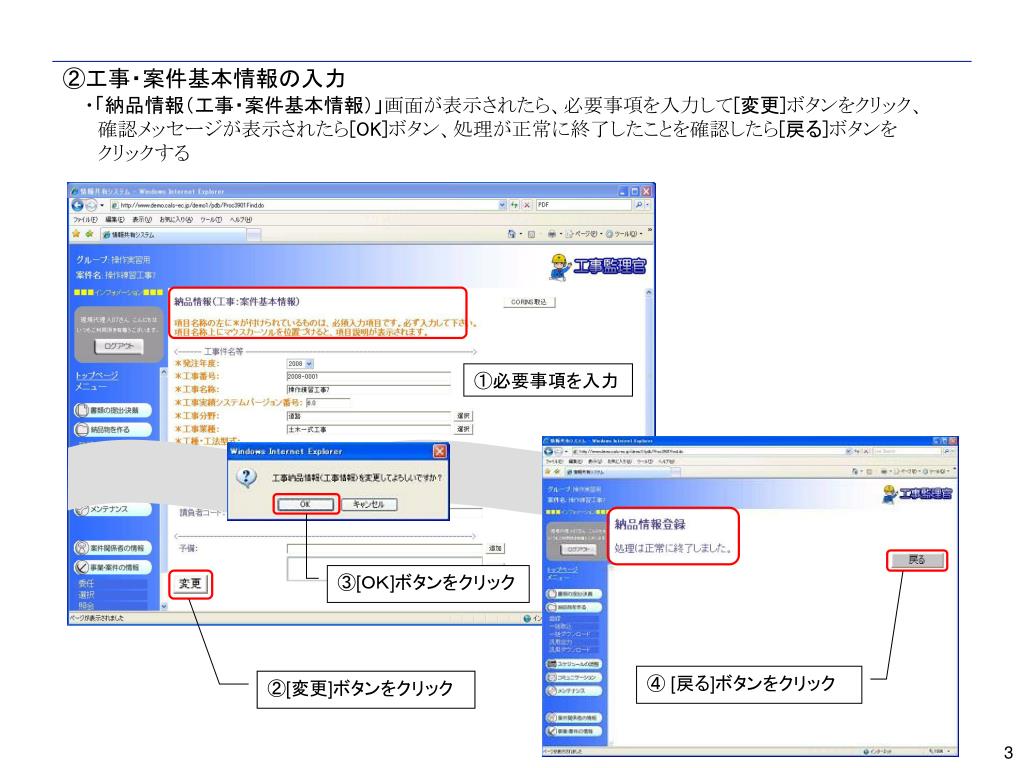
Task: Close the Windows Internet Explorer confirmation dialog
Action: (x=440, y=451)
